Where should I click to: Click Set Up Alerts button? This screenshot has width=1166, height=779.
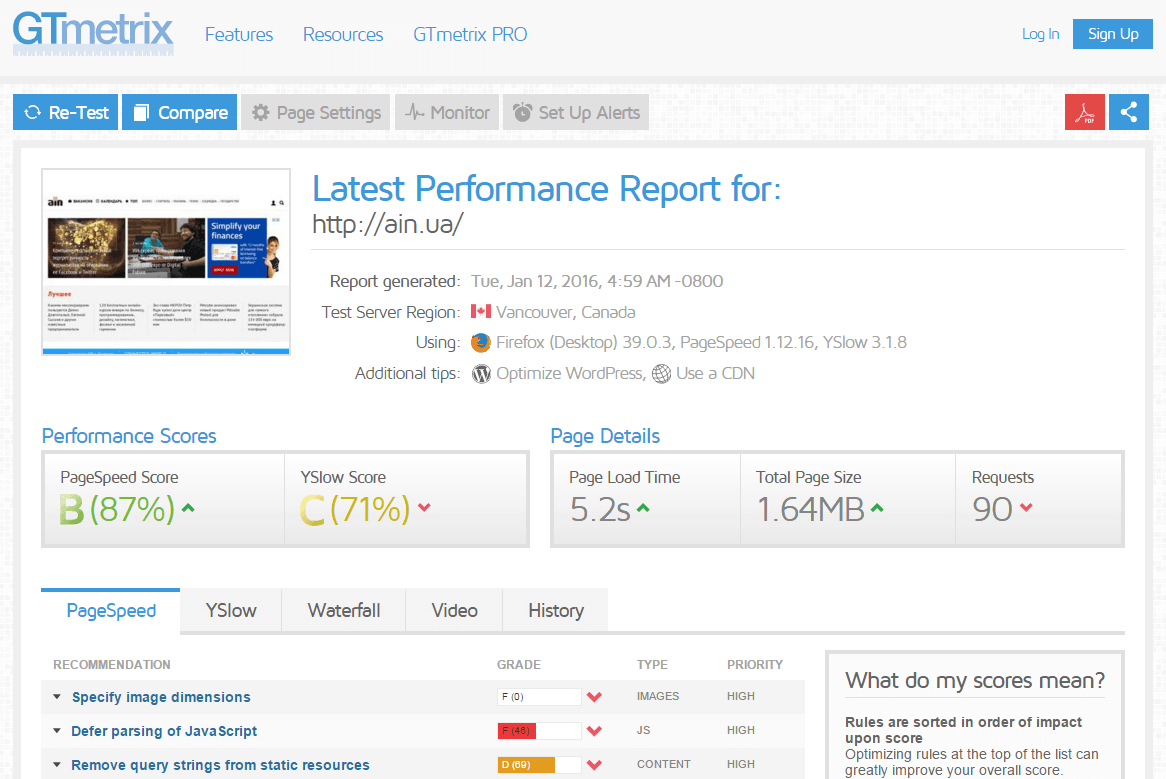576,112
